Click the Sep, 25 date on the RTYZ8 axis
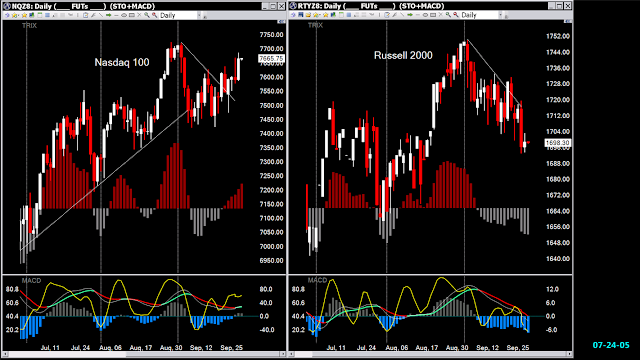Viewport: 640px width, 360px height. coord(518,348)
